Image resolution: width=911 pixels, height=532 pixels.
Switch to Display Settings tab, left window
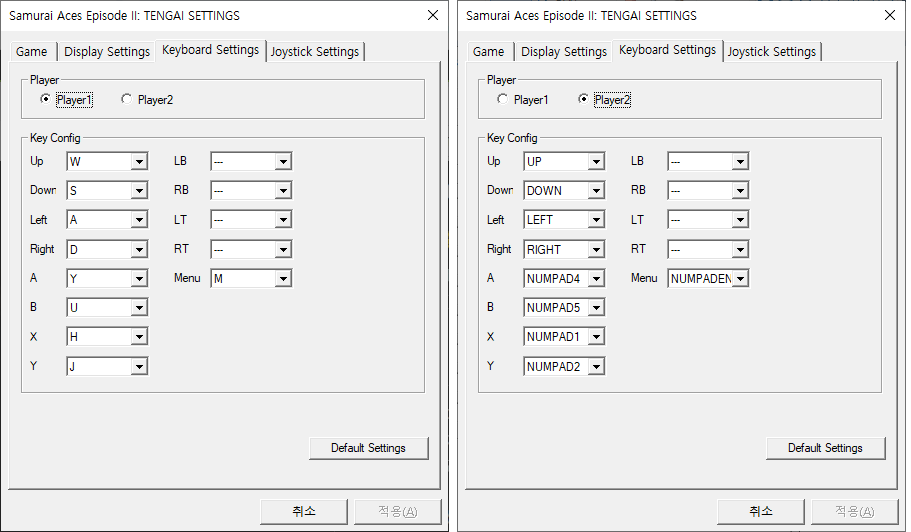point(107,52)
